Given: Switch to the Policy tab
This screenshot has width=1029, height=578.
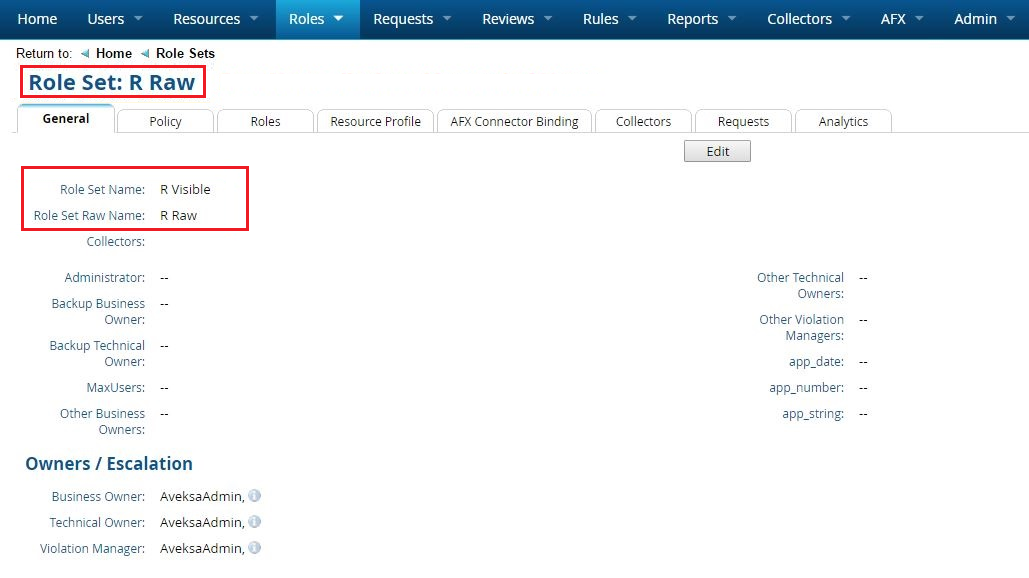Looking at the screenshot, I should click(165, 121).
